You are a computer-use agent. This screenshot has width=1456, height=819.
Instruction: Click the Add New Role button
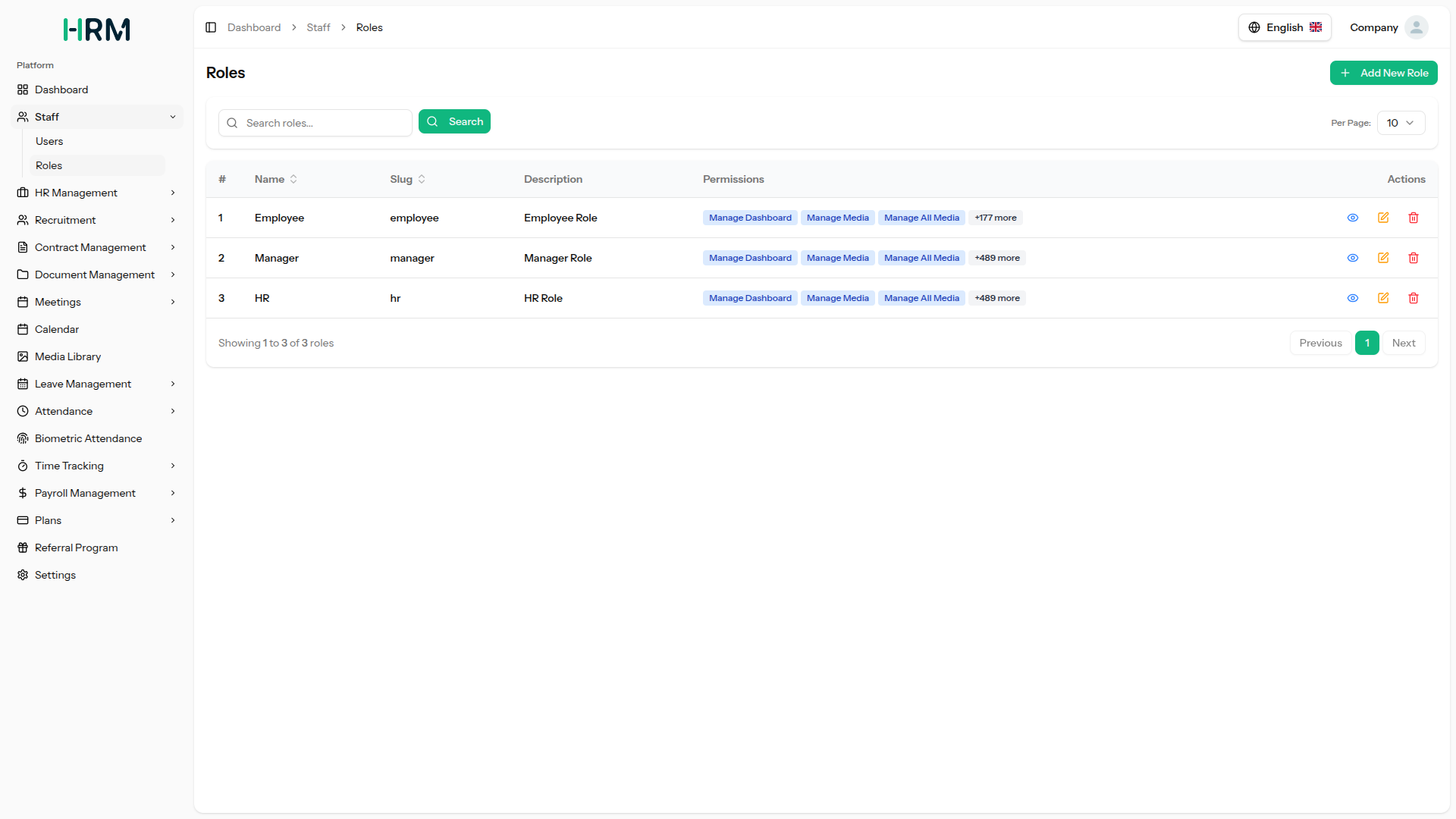click(1383, 73)
